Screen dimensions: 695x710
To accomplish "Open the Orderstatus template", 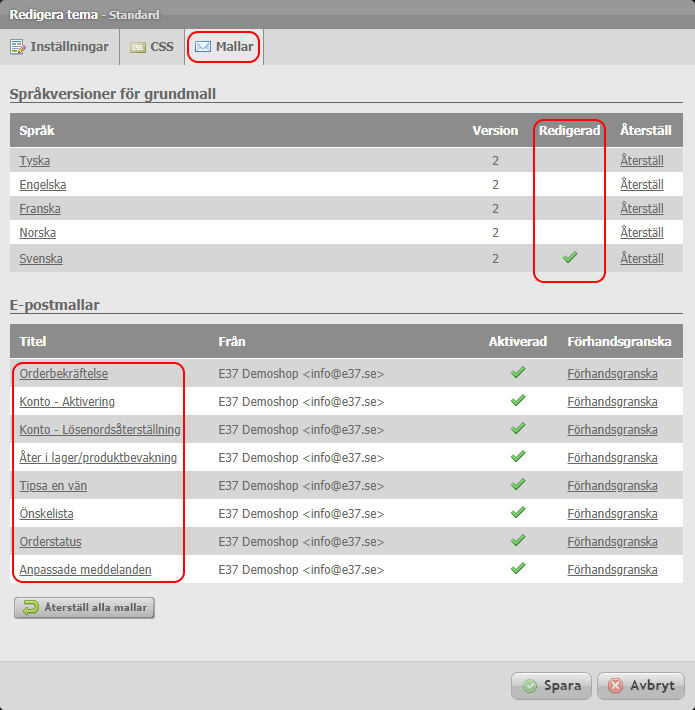I will tap(50, 542).
